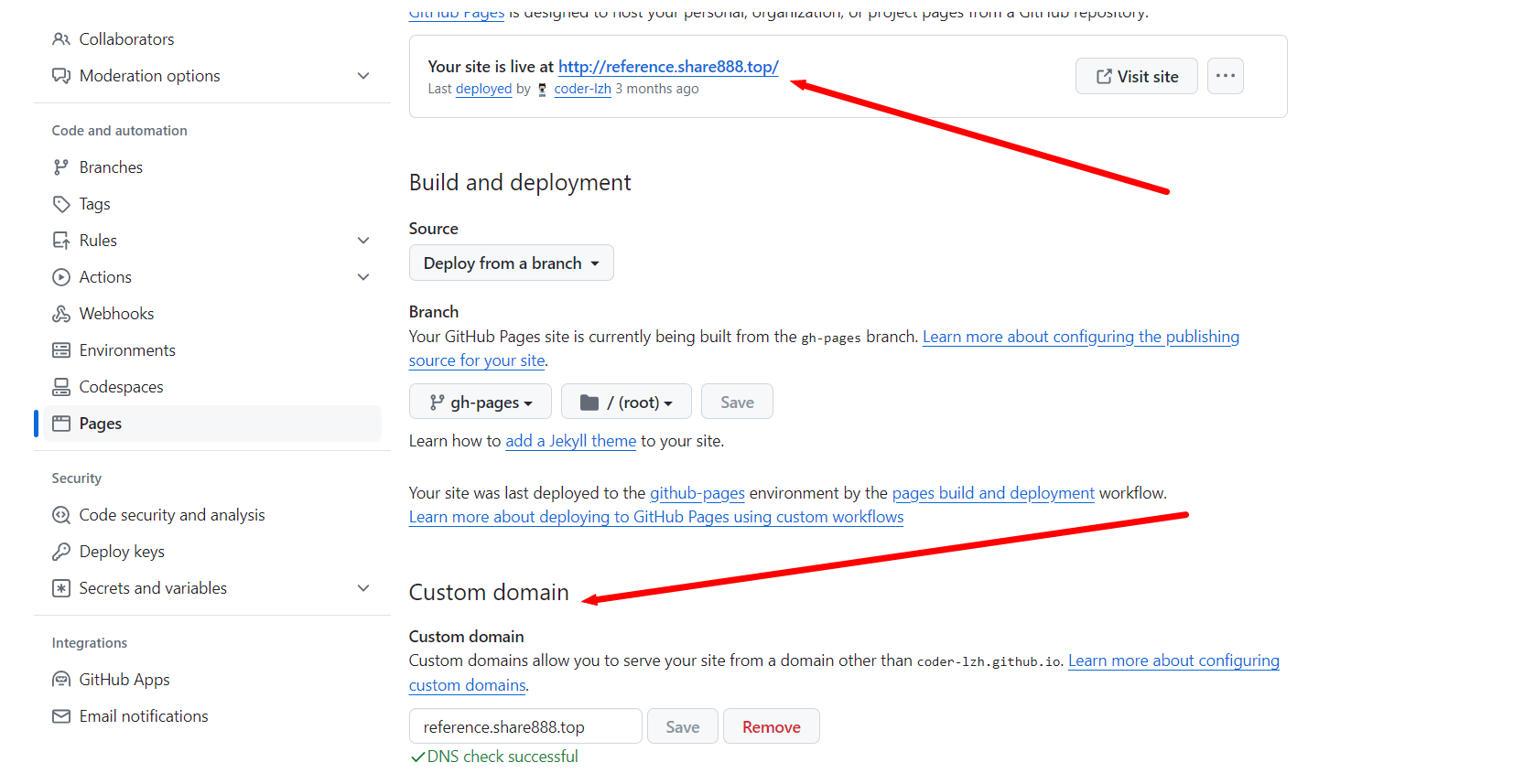
Task: Select Pages in the sidebar
Action: coord(212,424)
